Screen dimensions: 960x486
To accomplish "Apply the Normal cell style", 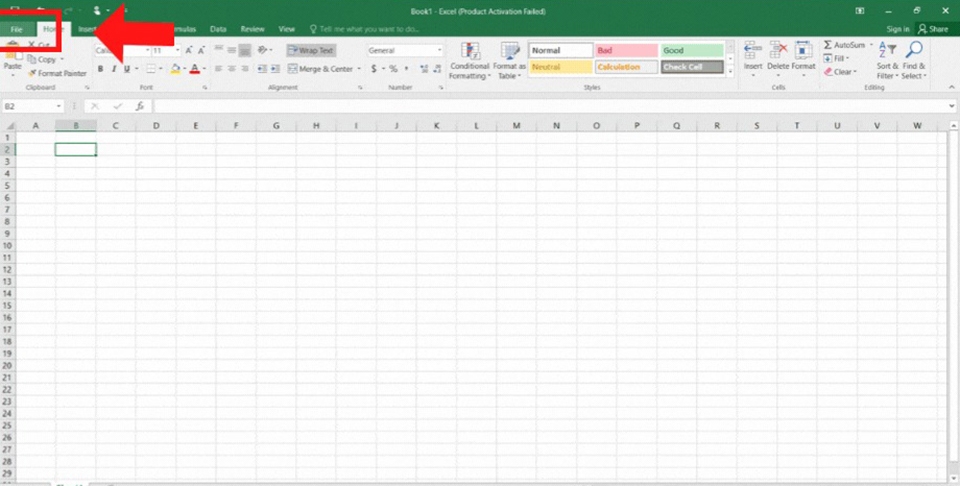I will pyautogui.click(x=561, y=50).
